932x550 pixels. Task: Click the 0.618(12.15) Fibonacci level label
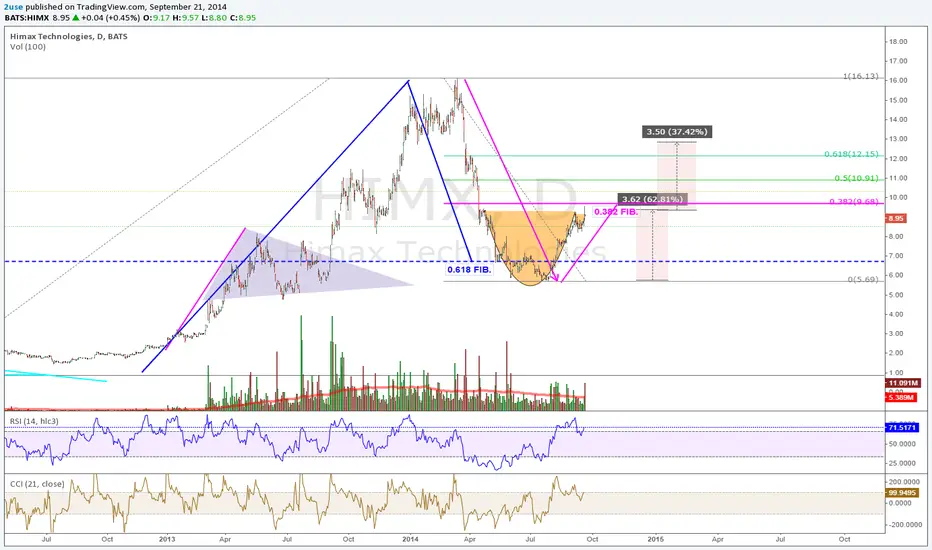pos(851,154)
